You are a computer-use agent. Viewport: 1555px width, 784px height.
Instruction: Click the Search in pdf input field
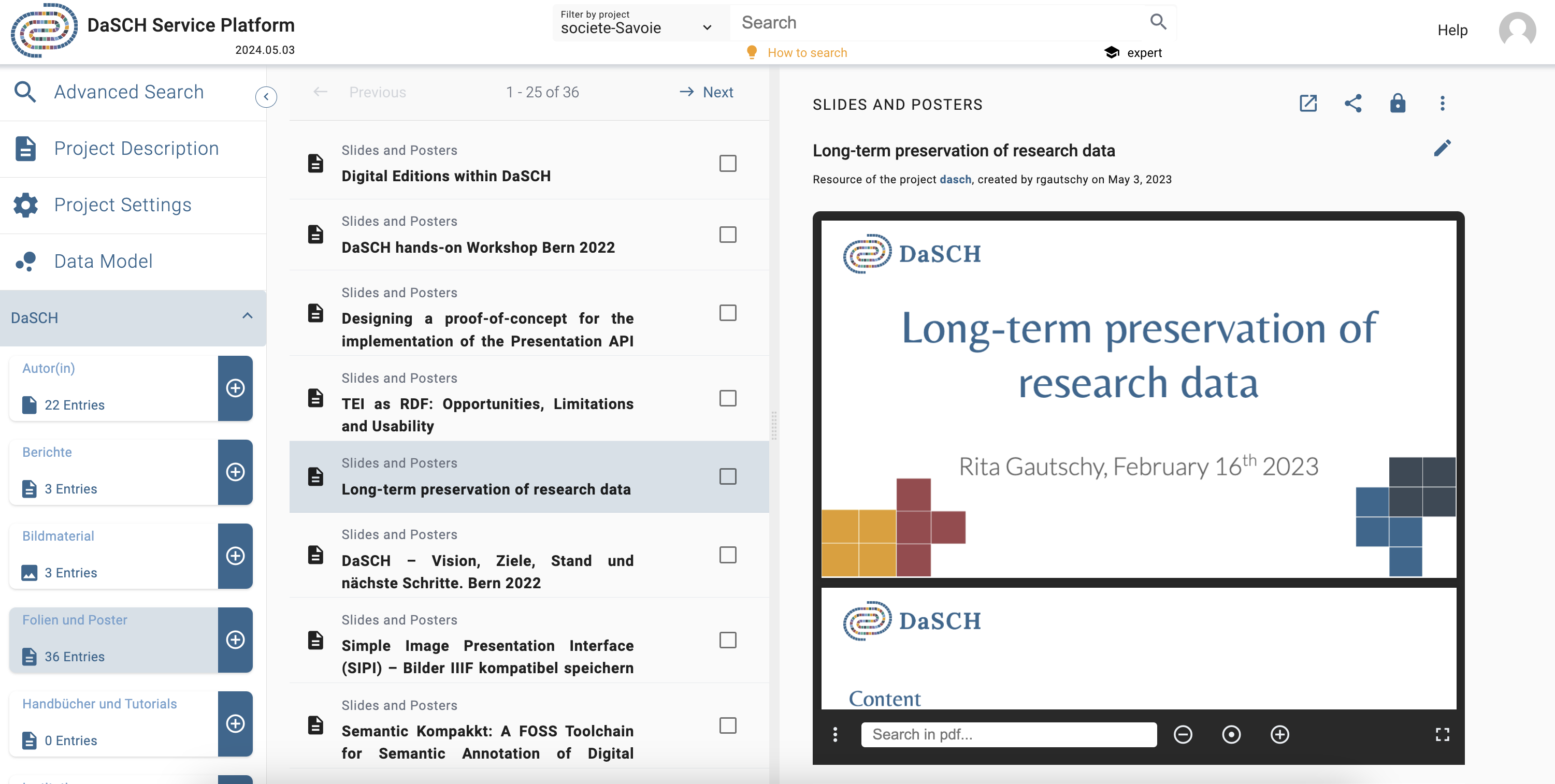click(1009, 734)
